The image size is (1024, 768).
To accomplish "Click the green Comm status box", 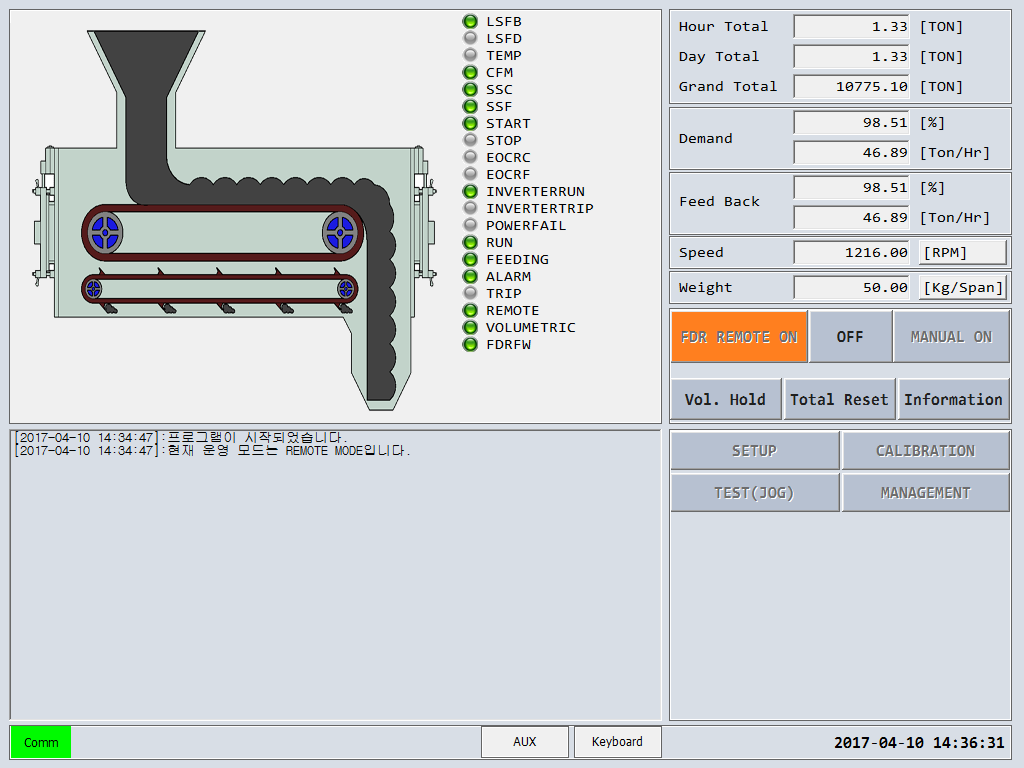I will [x=41, y=742].
